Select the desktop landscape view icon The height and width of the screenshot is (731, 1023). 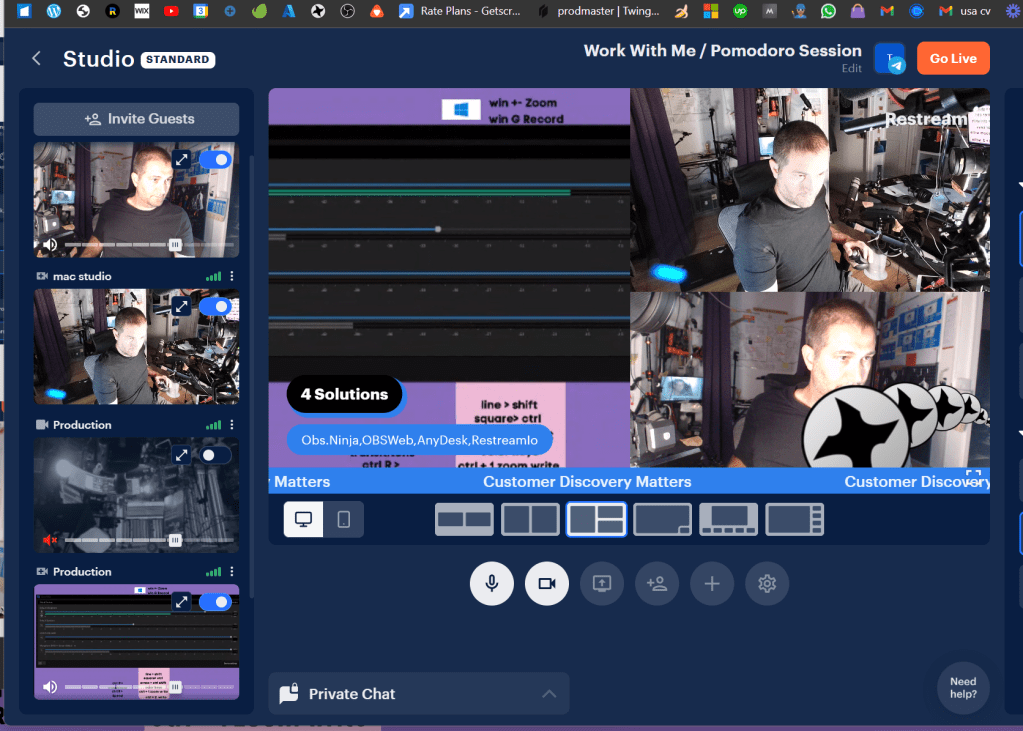[x=303, y=520]
